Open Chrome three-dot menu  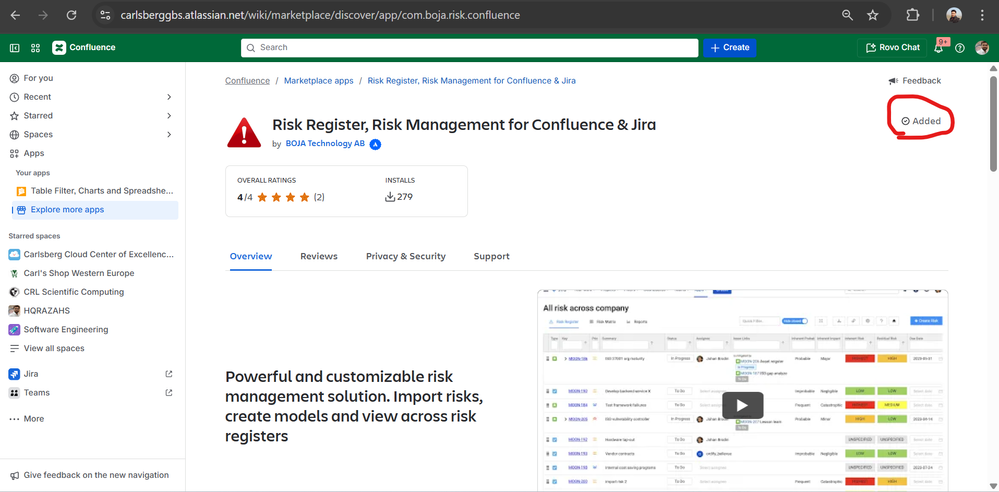tap(982, 15)
